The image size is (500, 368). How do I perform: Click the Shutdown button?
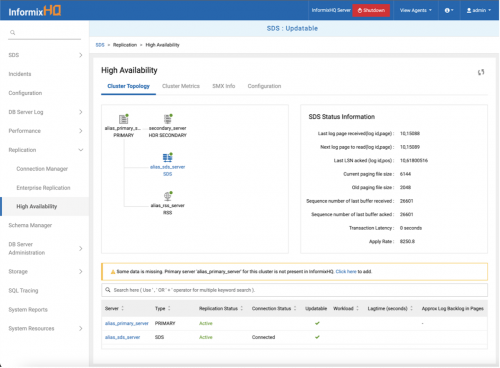pos(371,10)
